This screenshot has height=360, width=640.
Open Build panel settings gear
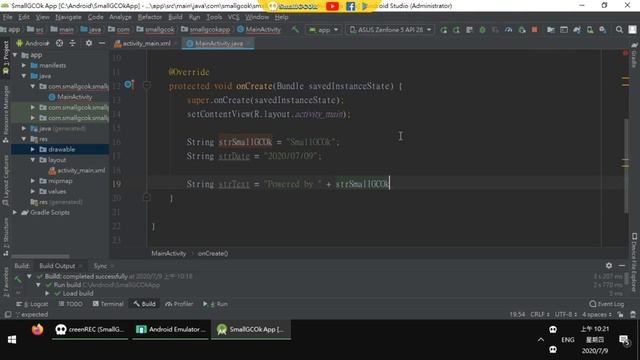pyautogui.click(x=609, y=265)
